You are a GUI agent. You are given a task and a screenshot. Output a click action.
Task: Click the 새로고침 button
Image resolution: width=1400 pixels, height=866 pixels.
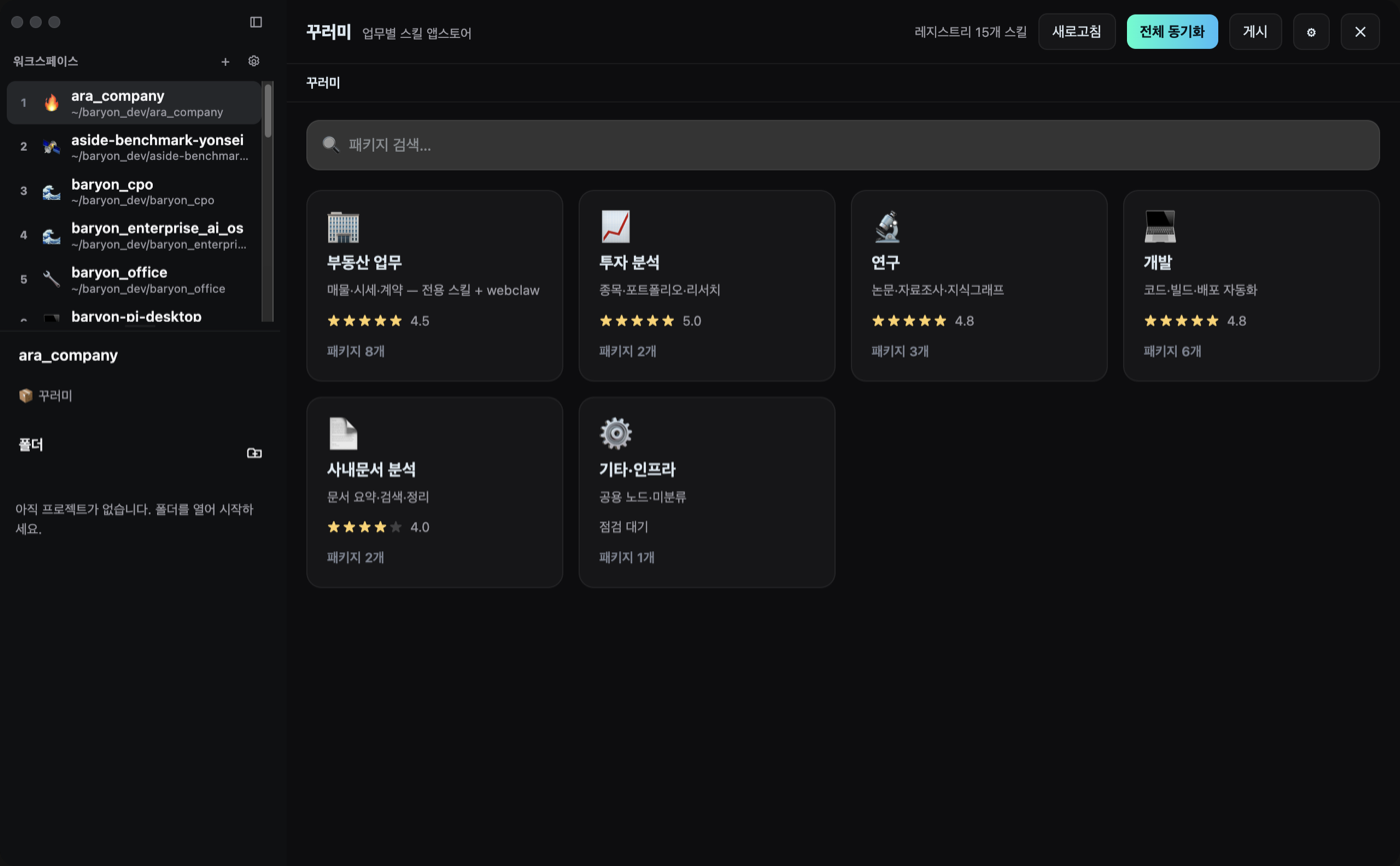[x=1077, y=32]
